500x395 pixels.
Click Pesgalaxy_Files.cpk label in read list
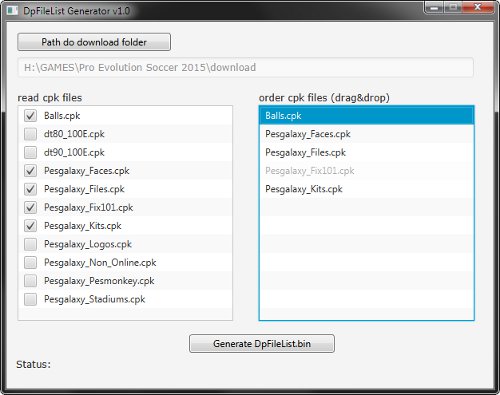click(x=84, y=189)
